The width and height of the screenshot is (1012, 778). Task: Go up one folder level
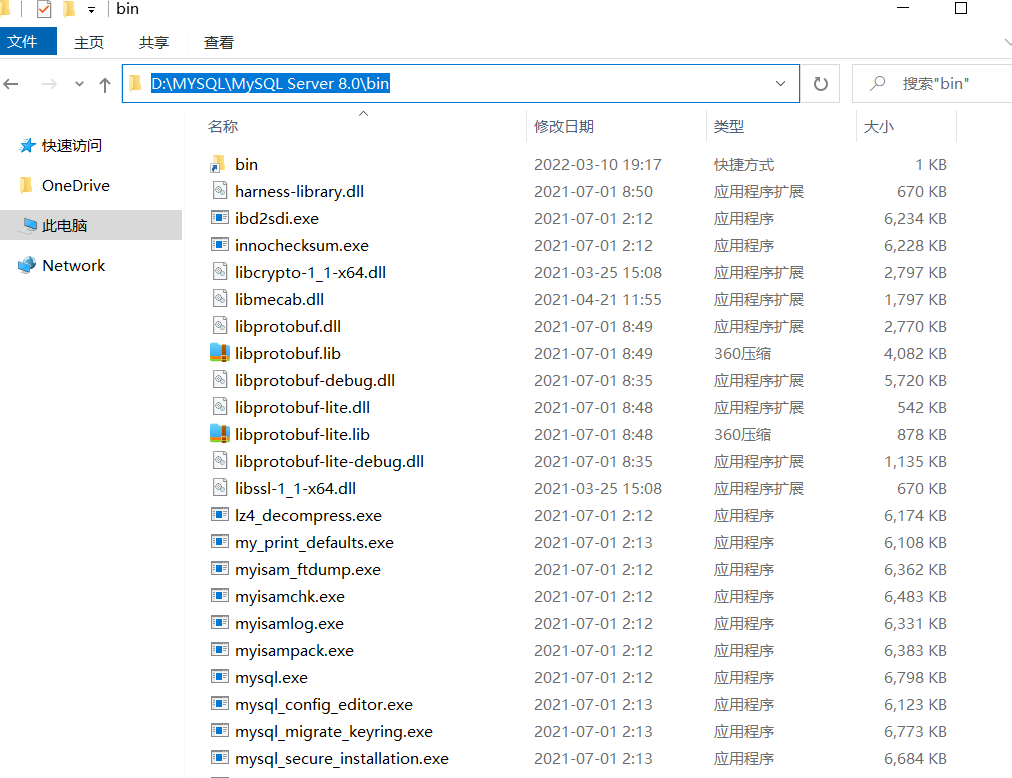pyautogui.click(x=105, y=84)
